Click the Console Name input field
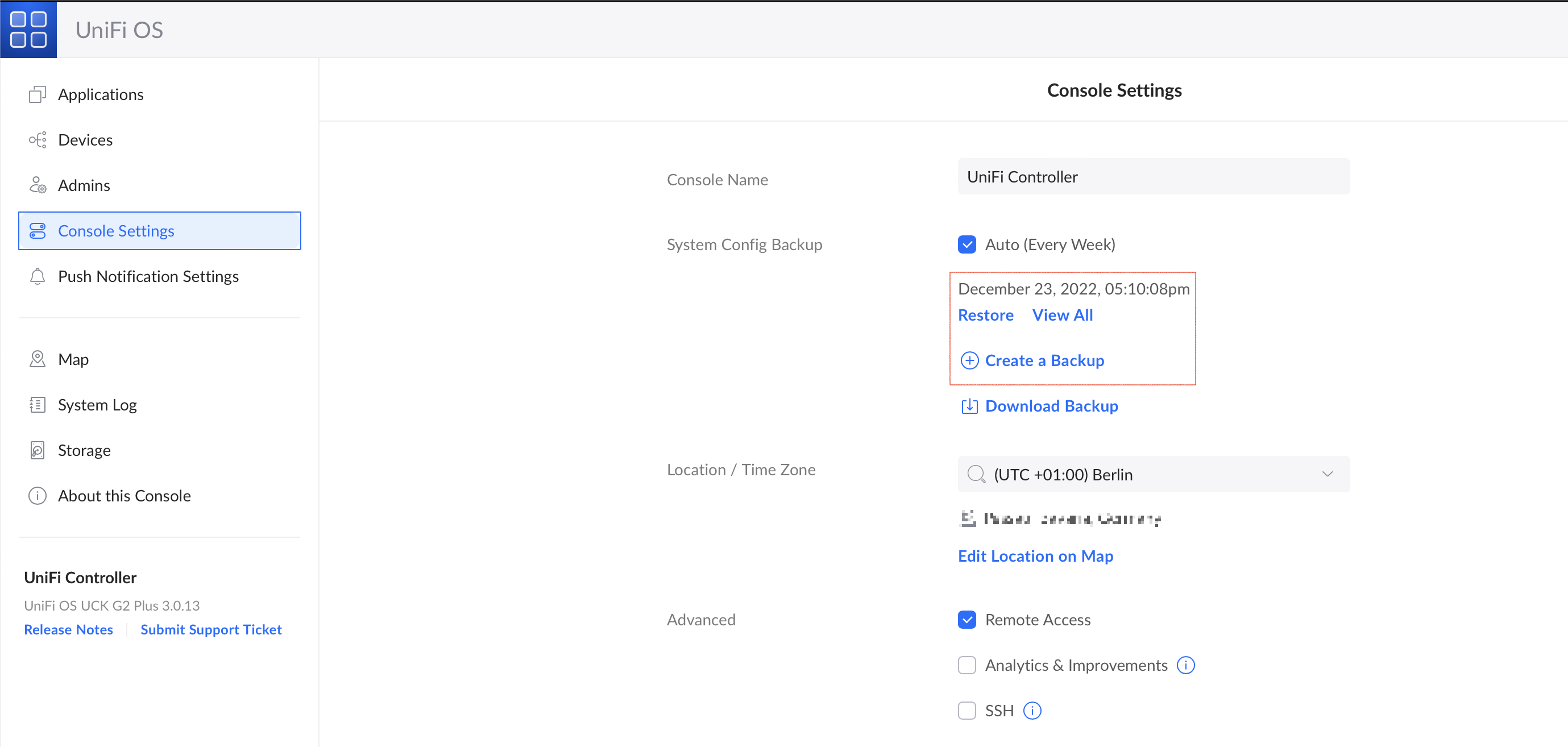 click(1152, 177)
